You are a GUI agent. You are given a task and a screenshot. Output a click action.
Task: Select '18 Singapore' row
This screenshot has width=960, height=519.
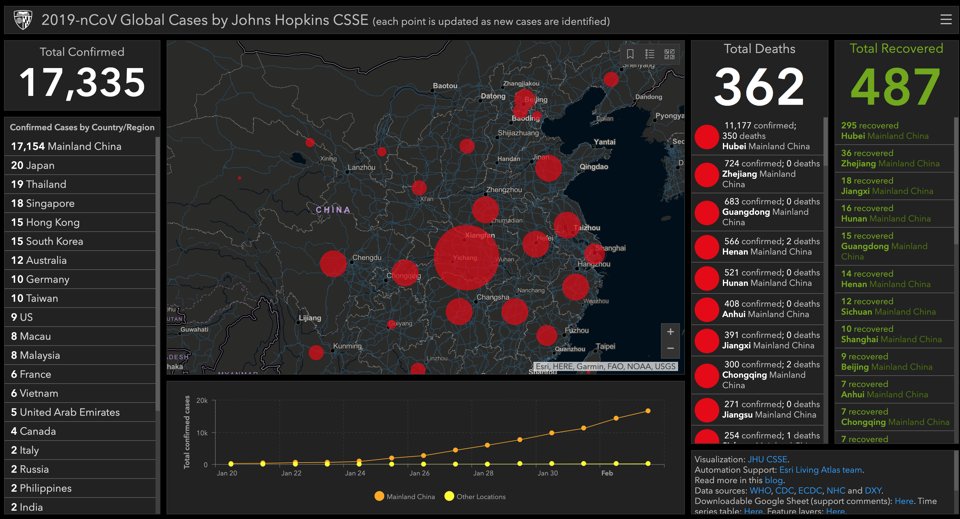pyautogui.click(x=80, y=203)
